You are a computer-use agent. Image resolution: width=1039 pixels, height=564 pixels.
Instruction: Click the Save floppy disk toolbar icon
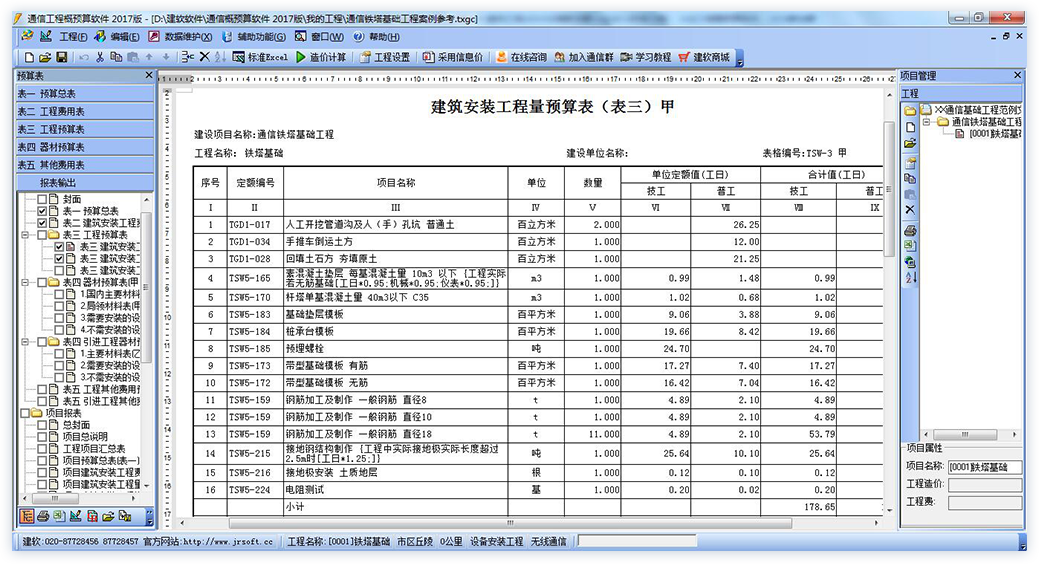coord(61,58)
